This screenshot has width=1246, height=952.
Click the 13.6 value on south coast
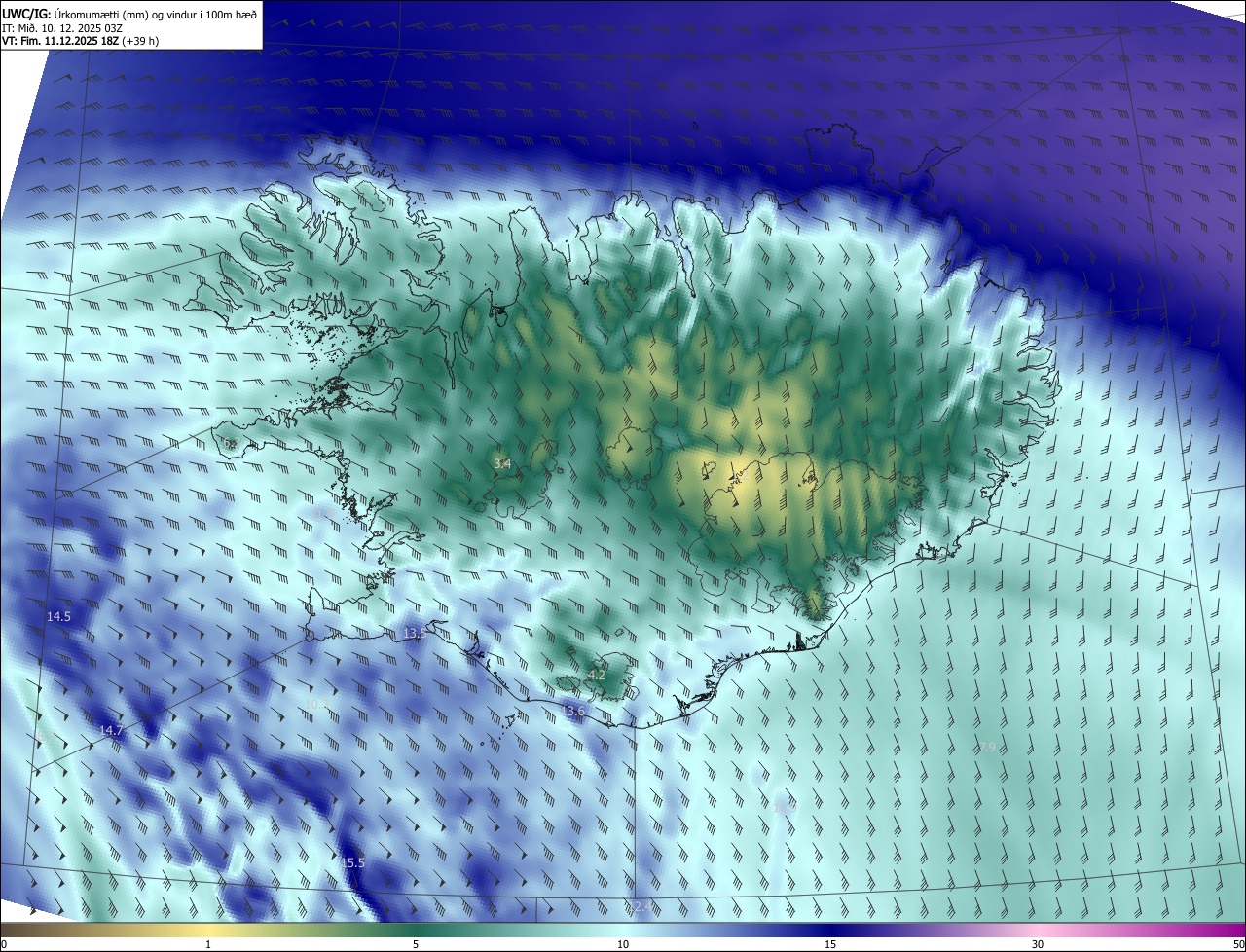(x=573, y=712)
